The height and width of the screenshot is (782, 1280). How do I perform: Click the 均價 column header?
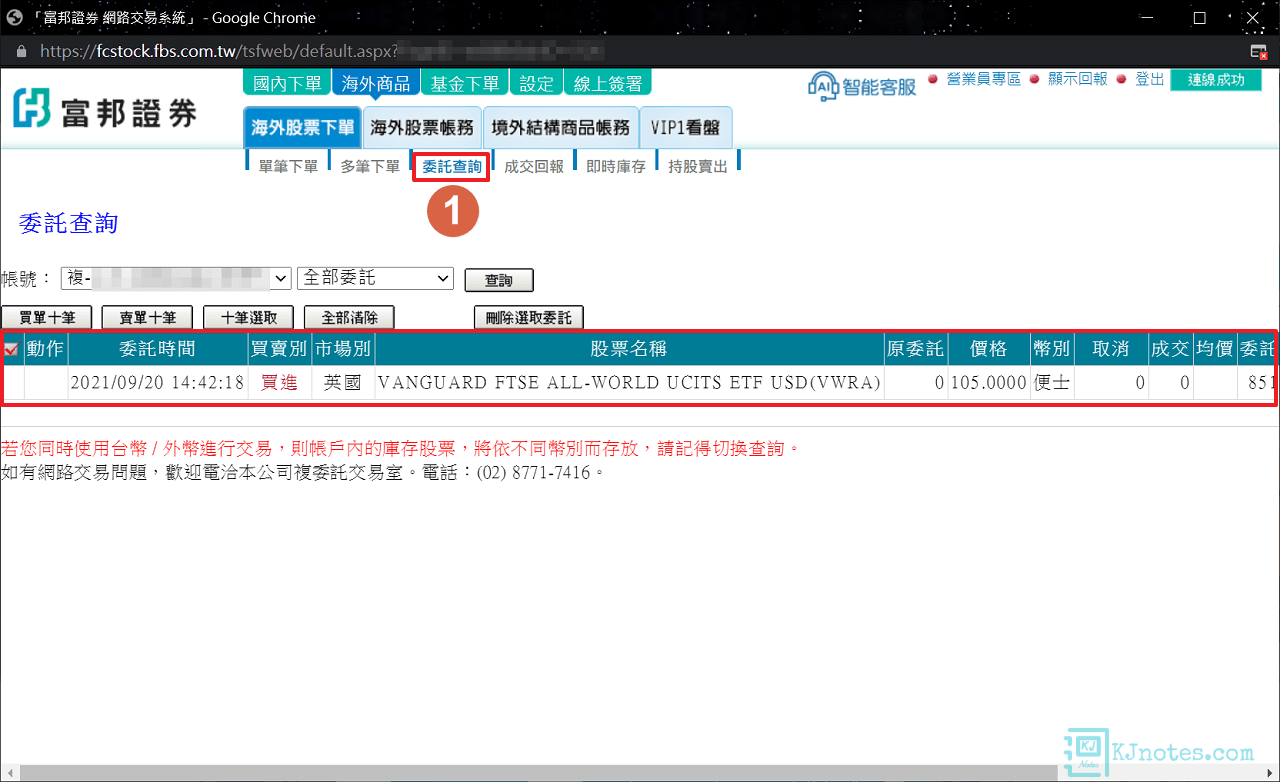(x=1215, y=349)
